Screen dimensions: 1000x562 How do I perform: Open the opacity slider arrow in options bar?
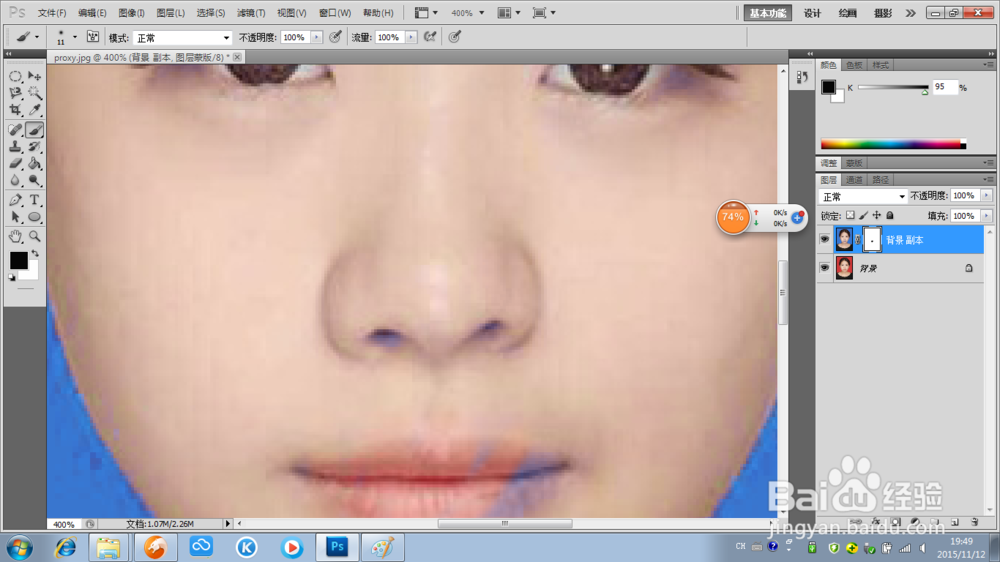316,38
